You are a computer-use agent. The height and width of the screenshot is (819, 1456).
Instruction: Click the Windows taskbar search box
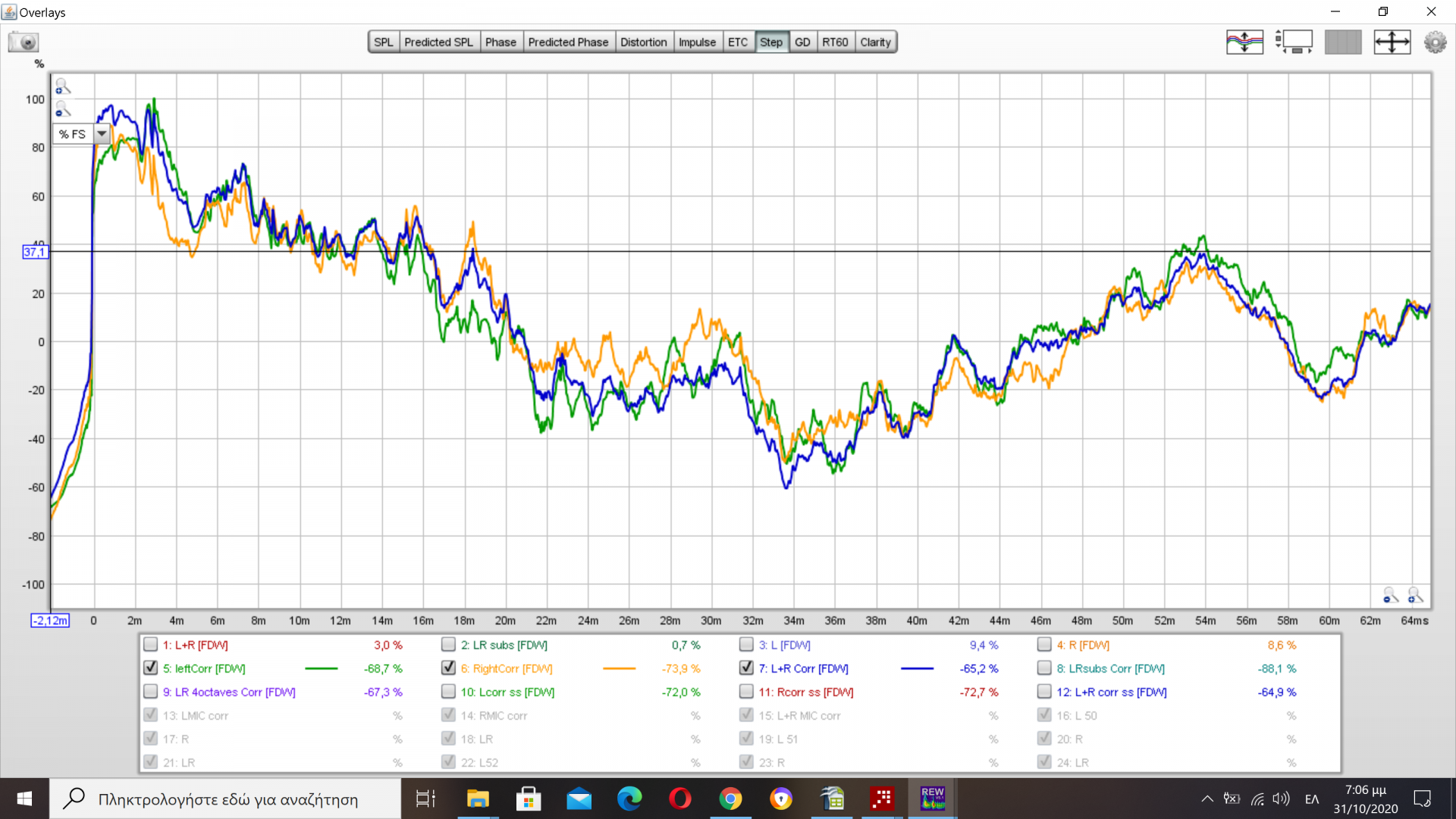227,799
